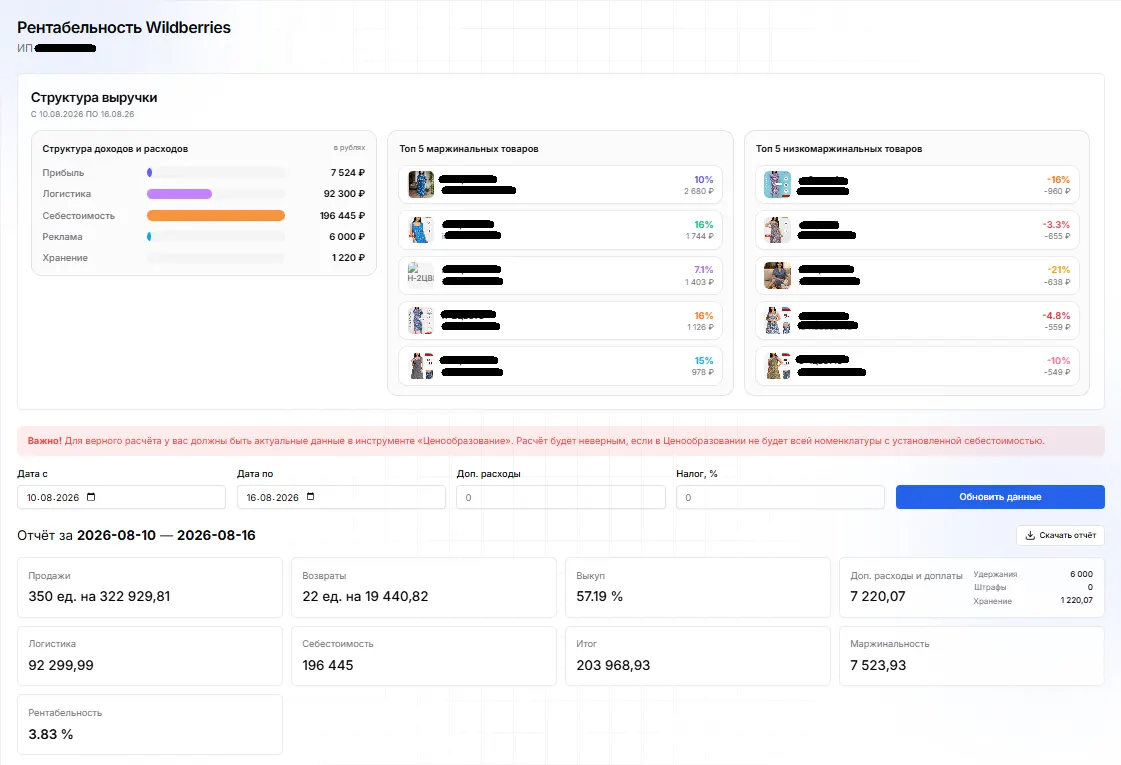Open calendar picker in Дата с field
This screenshot has height=765, width=1121.
[x=91, y=497]
